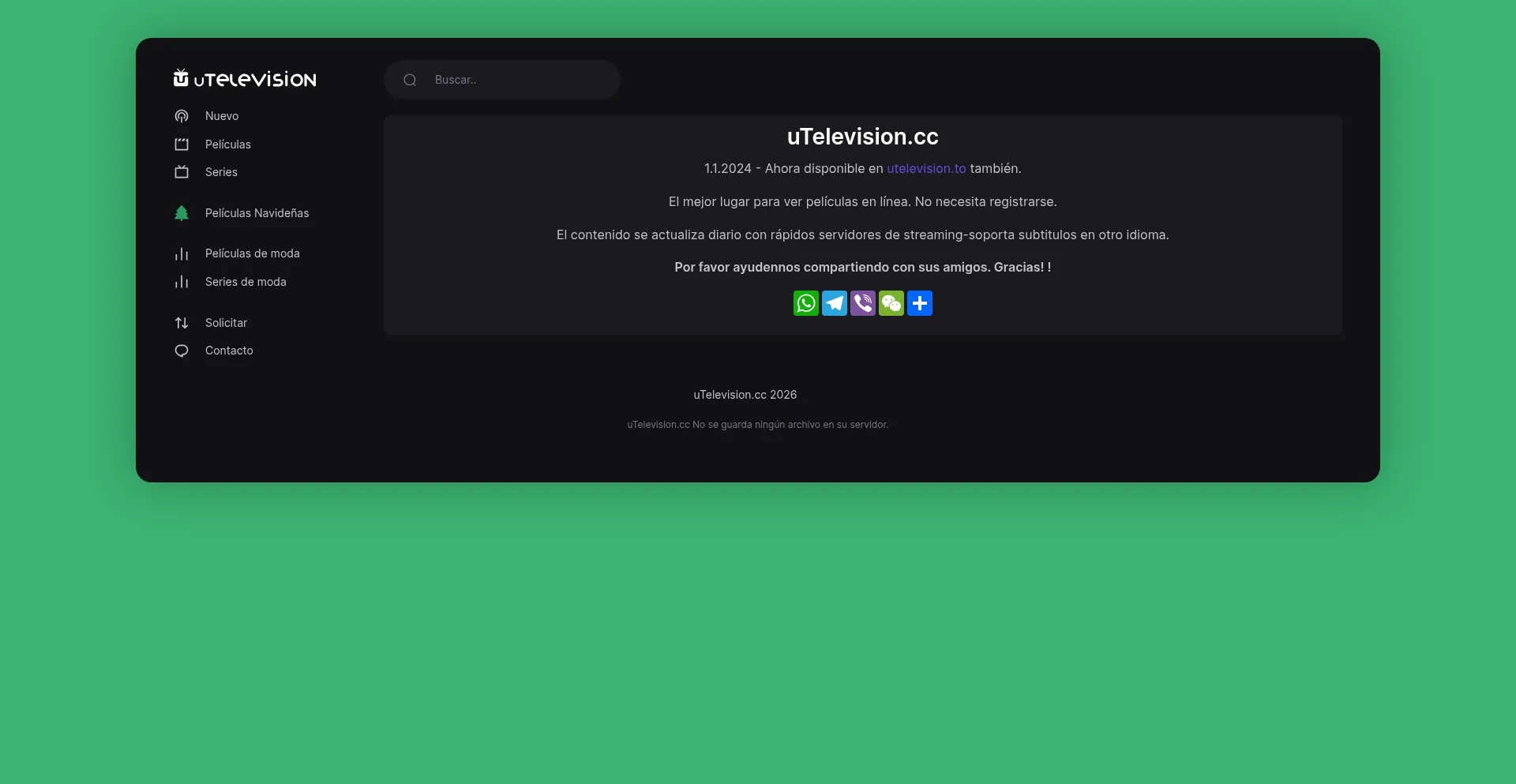This screenshot has width=1516, height=784.
Task: Open the Contacto page
Action: [229, 351]
